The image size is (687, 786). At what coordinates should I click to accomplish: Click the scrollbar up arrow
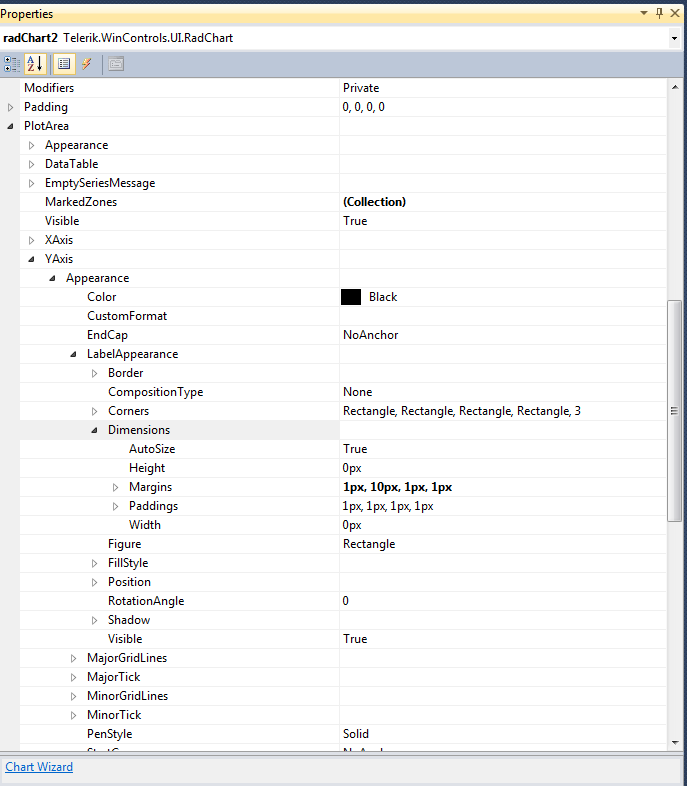tap(675, 87)
